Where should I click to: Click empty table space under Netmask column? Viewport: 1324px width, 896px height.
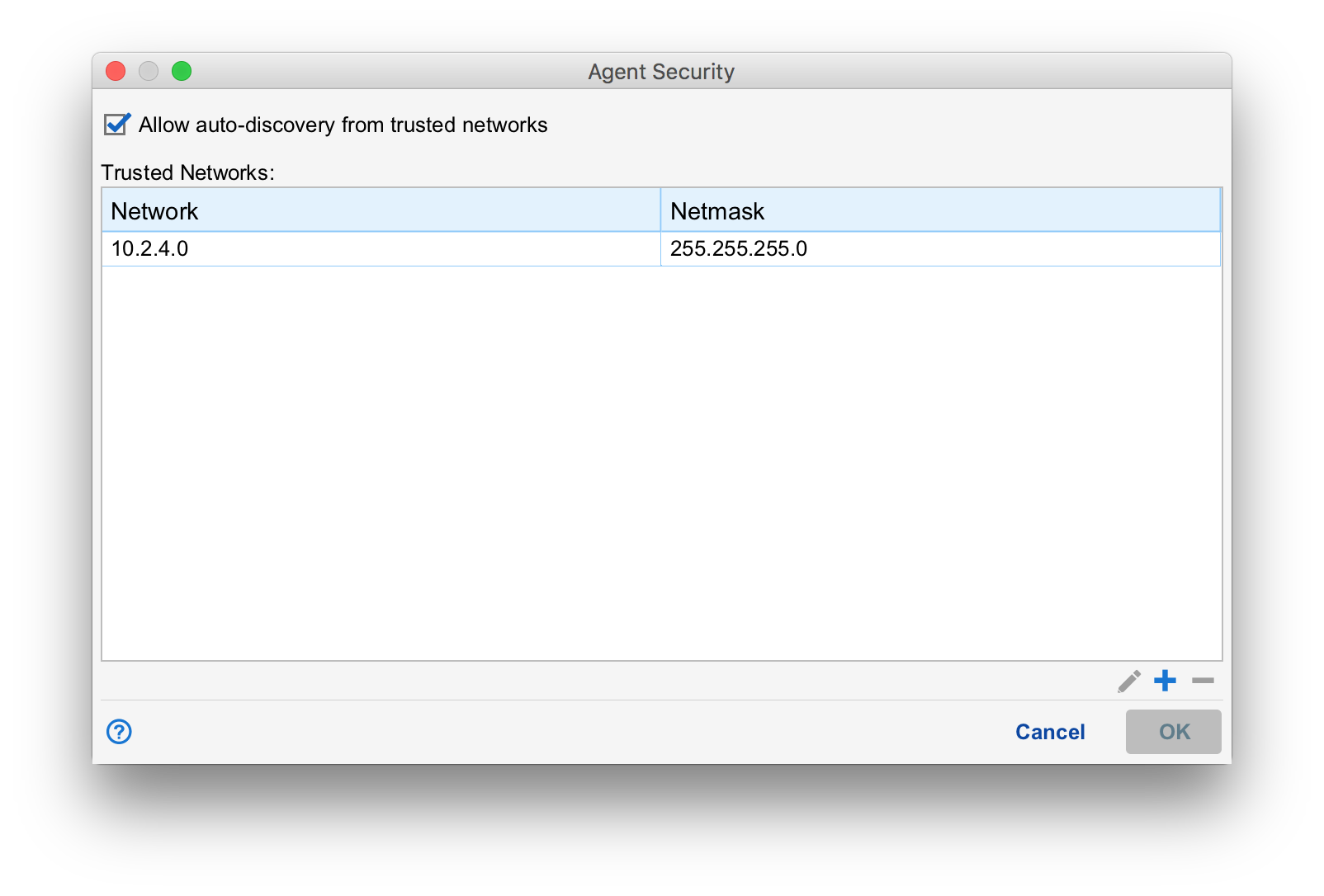(940, 462)
